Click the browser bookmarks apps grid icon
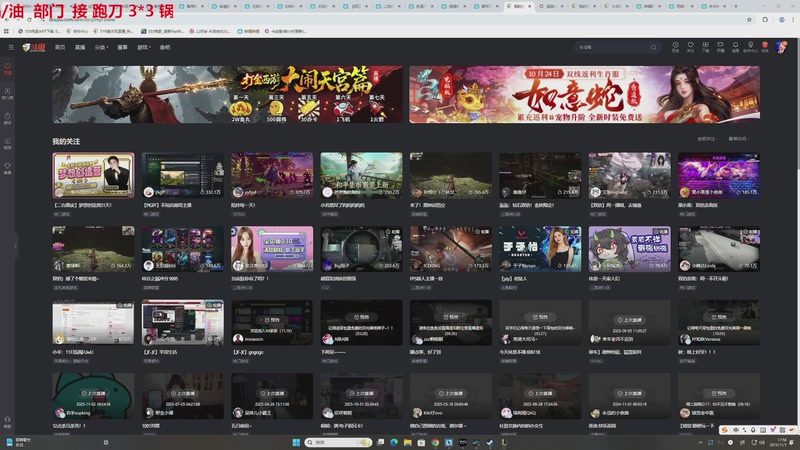800x450 pixels. pyautogui.click(x=6, y=31)
